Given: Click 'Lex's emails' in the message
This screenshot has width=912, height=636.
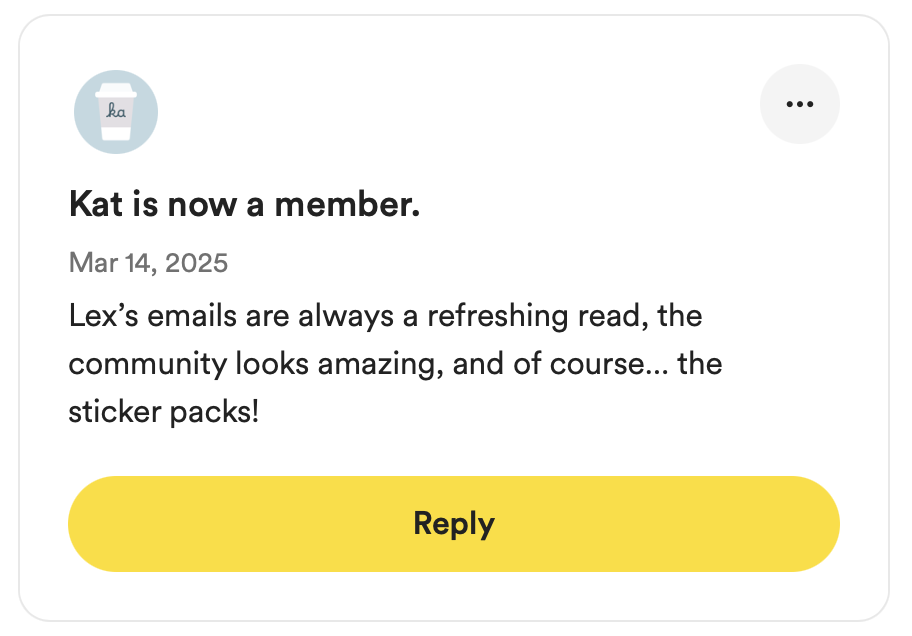Looking at the screenshot, I should [x=153, y=316].
